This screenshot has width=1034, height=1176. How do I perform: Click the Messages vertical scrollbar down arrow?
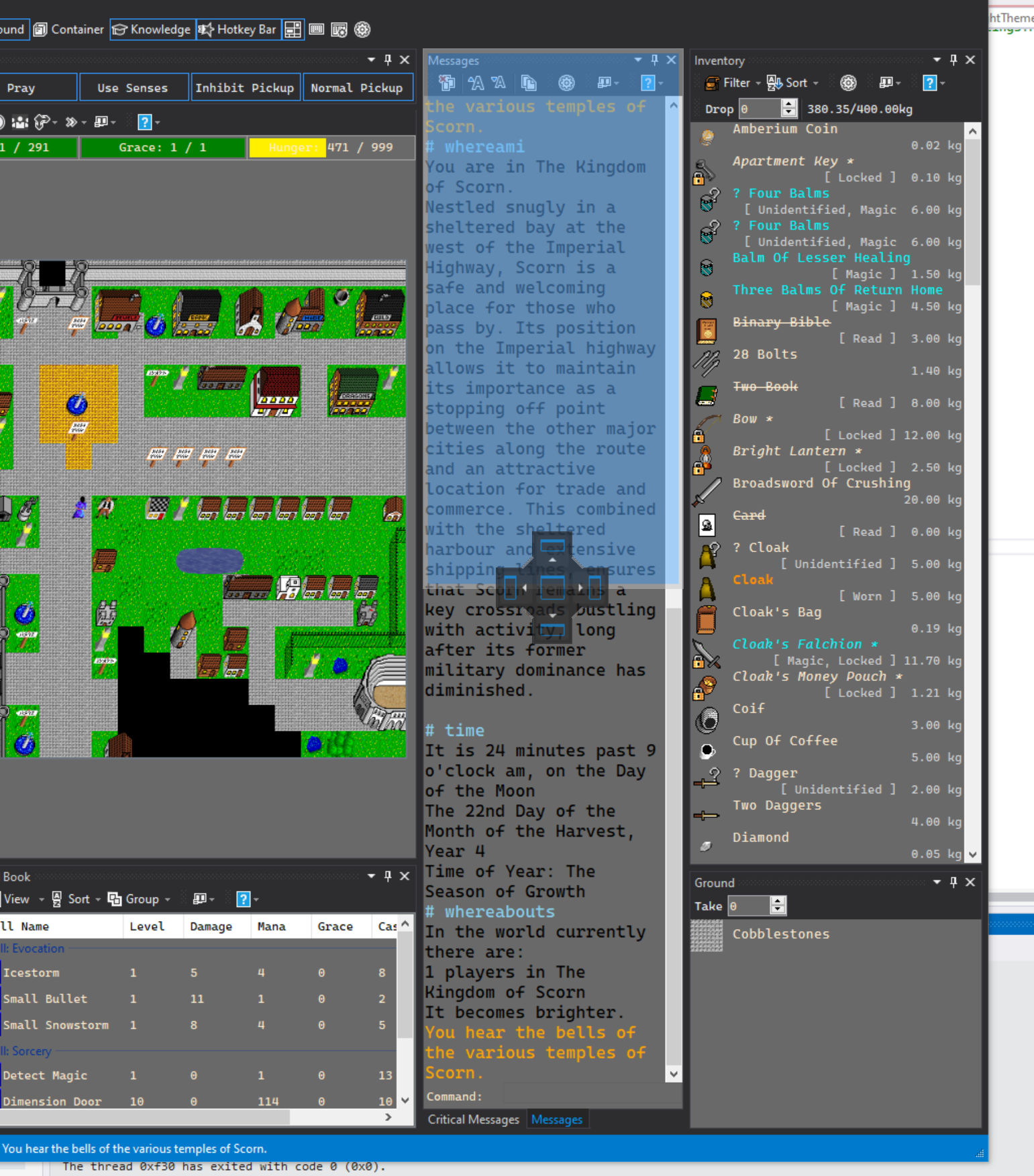(673, 1074)
